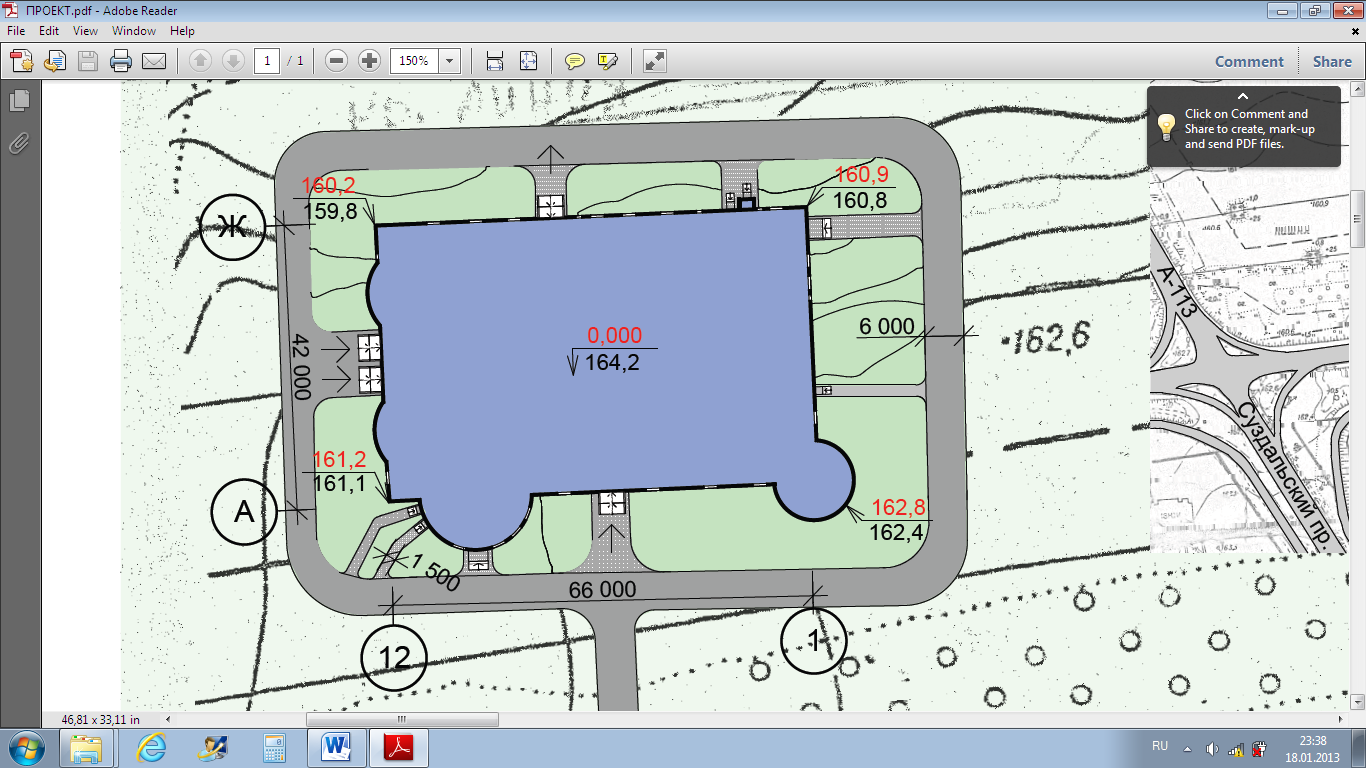Viewport: 1366px width, 768px height.
Task: Send file by email using envelope icon
Action: pyautogui.click(x=154, y=61)
